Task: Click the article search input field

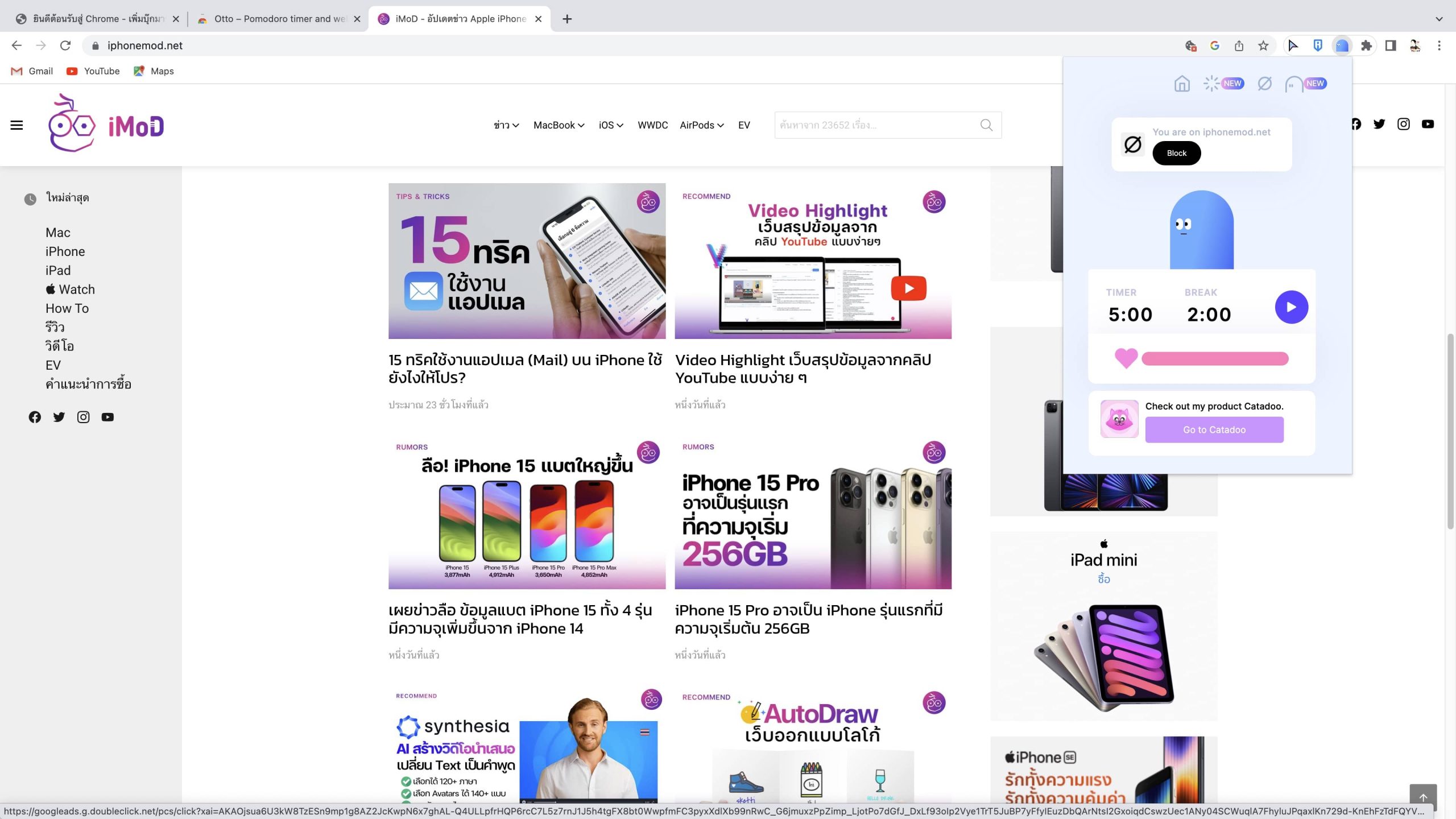Action: (876, 125)
